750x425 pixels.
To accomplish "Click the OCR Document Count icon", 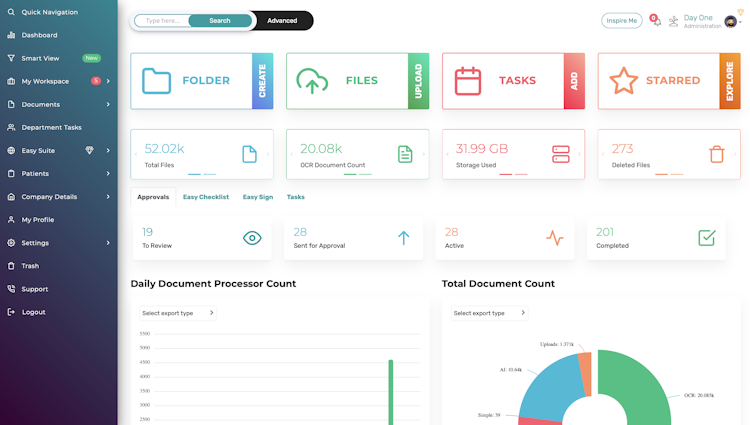I will [405, 154].
